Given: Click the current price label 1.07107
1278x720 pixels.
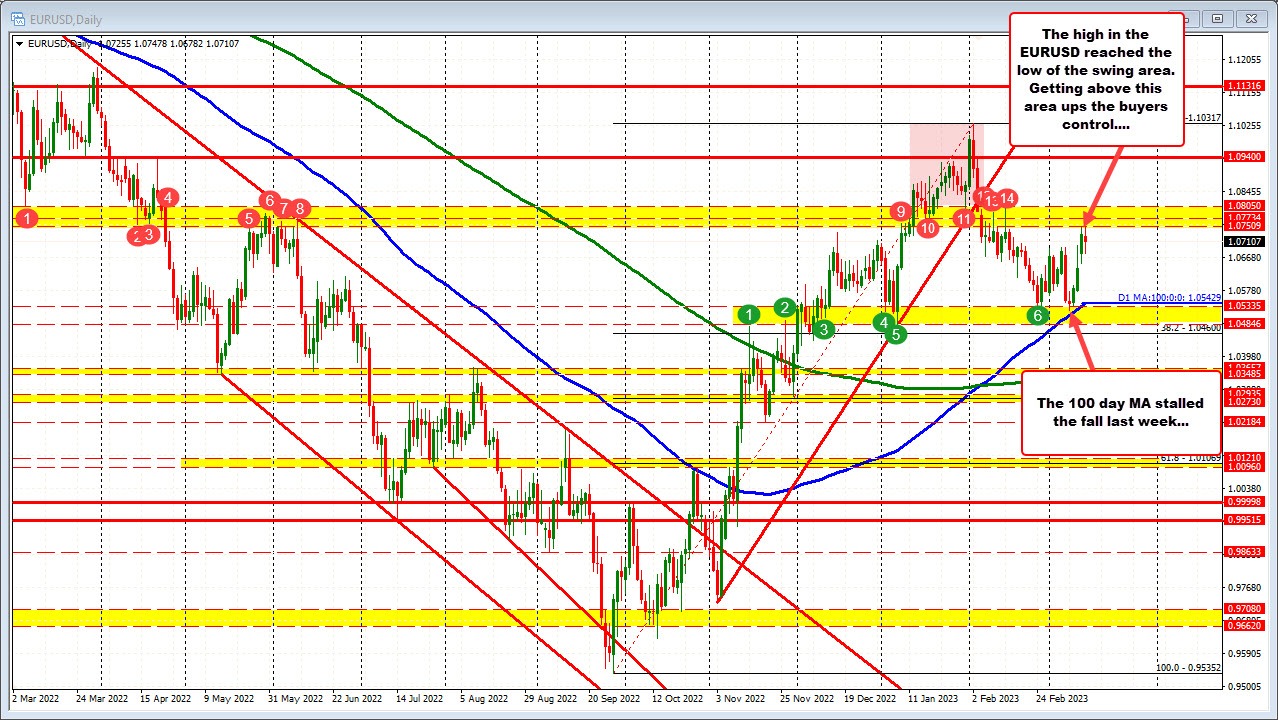Looking at the screenshot, I should pos(1246,241).
